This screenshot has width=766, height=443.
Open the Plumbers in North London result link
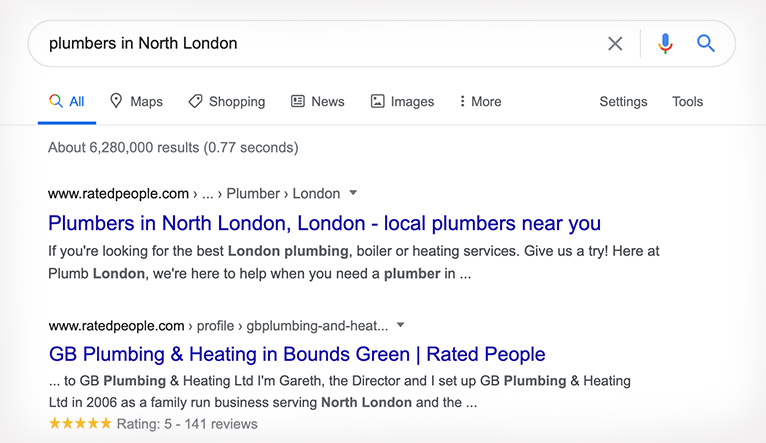point(324,223)
